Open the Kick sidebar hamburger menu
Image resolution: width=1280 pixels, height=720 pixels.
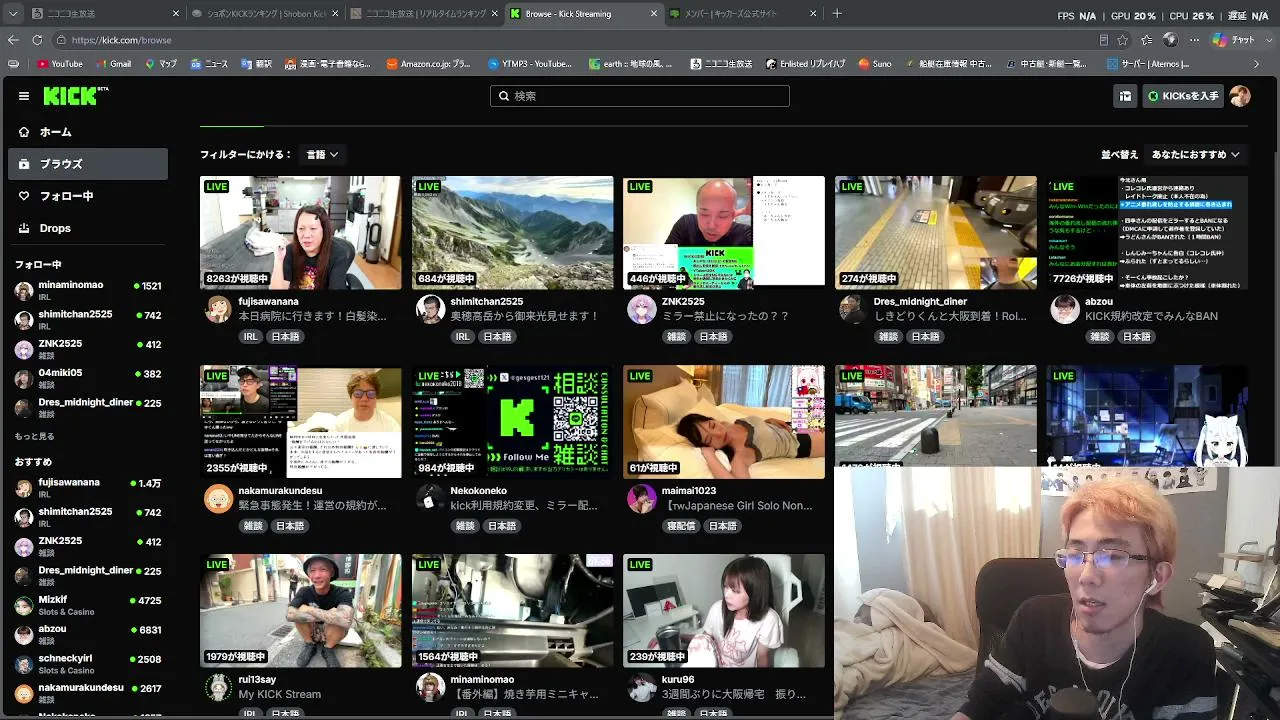(x=24, y=96)
